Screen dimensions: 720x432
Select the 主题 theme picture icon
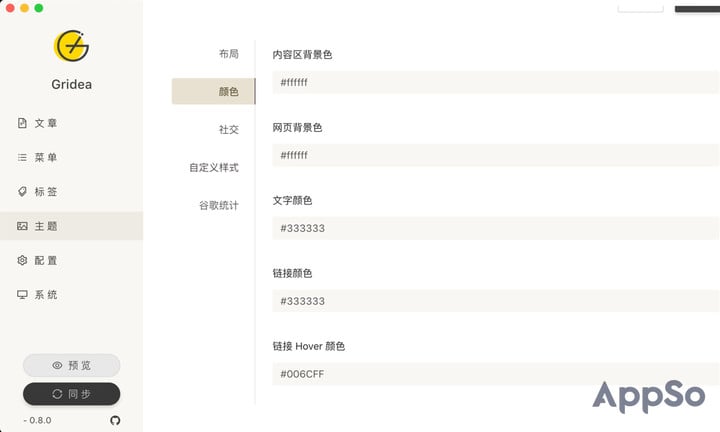tap(22, 226)
